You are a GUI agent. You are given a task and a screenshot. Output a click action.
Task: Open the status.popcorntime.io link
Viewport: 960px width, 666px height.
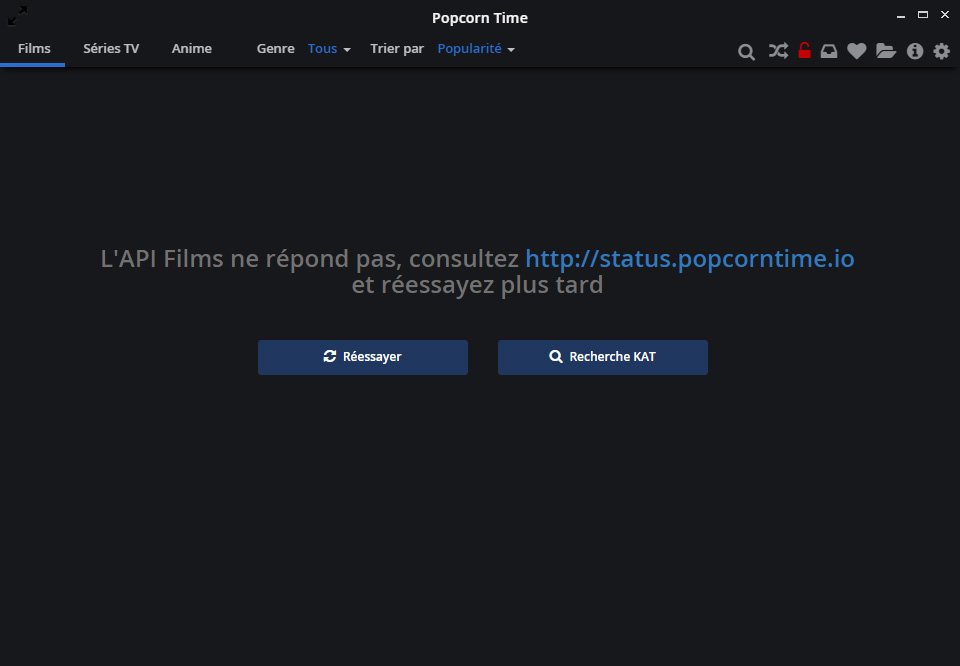pos(690,258)
